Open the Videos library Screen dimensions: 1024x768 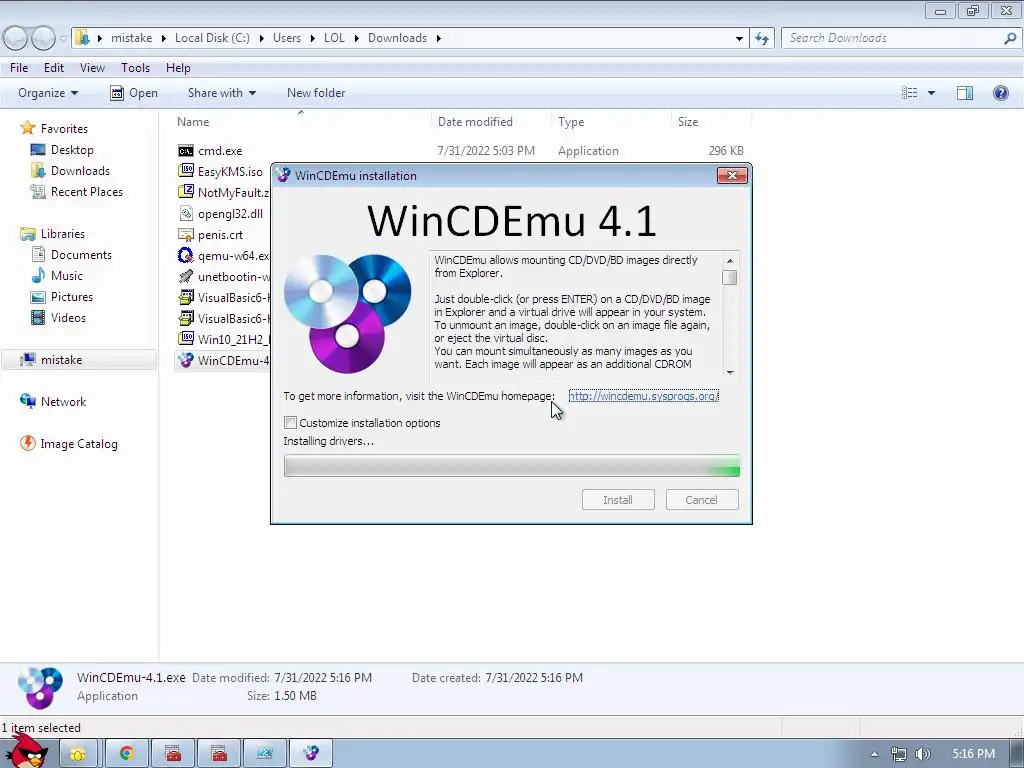(x=68, y=317)
